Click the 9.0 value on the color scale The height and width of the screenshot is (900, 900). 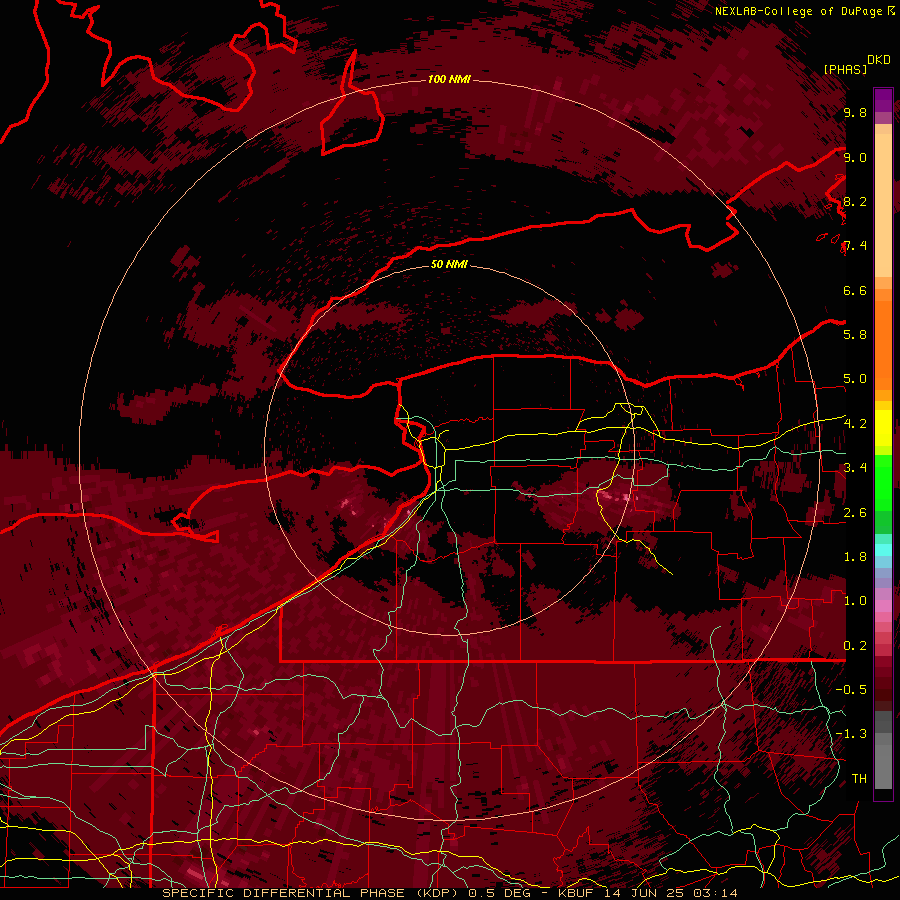pos(855,157)
